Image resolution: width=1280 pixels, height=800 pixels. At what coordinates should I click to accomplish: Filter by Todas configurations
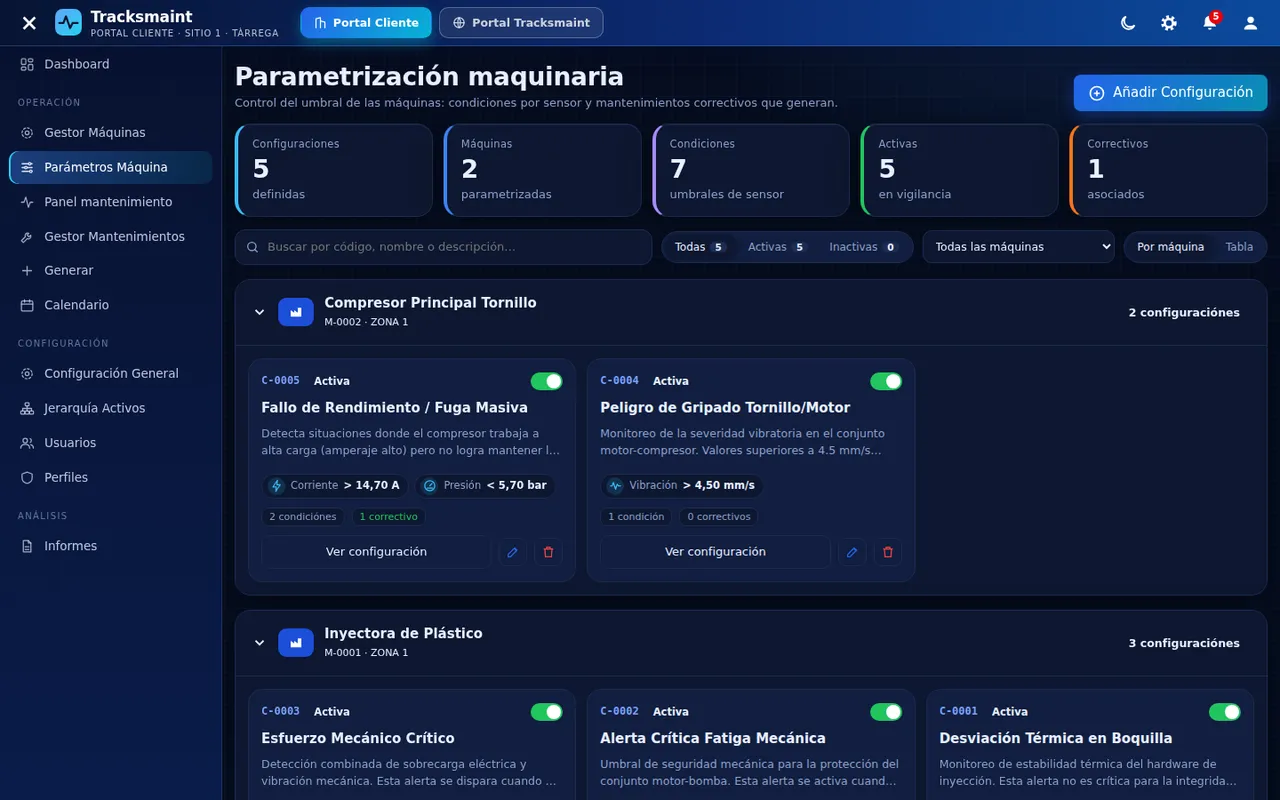coord(700,247)
